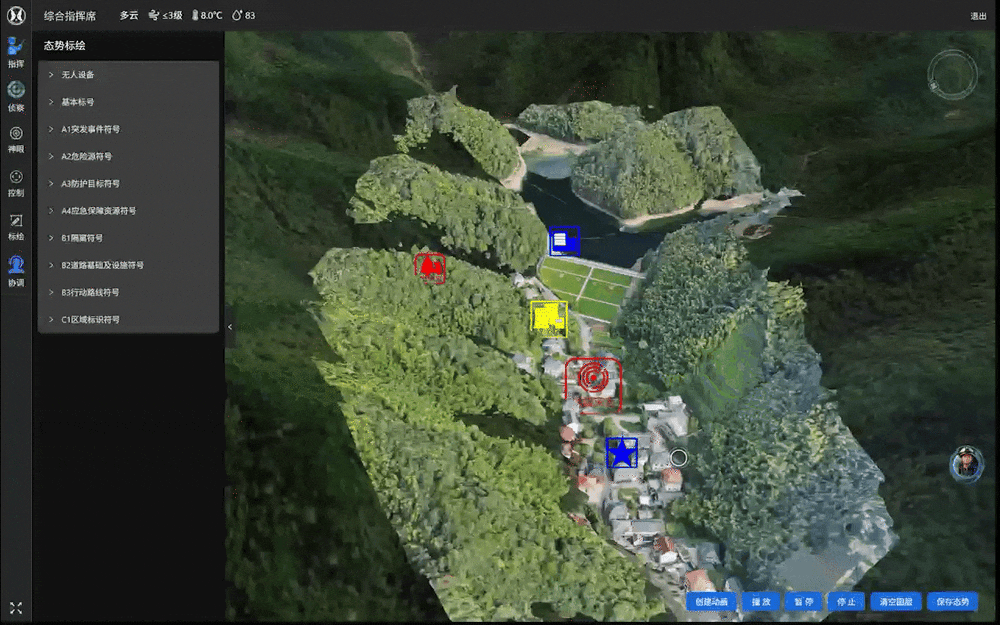Screen dimensions: 1000x625
Task: Expand the 无人设备 category
Action: (x=78, y=75)
